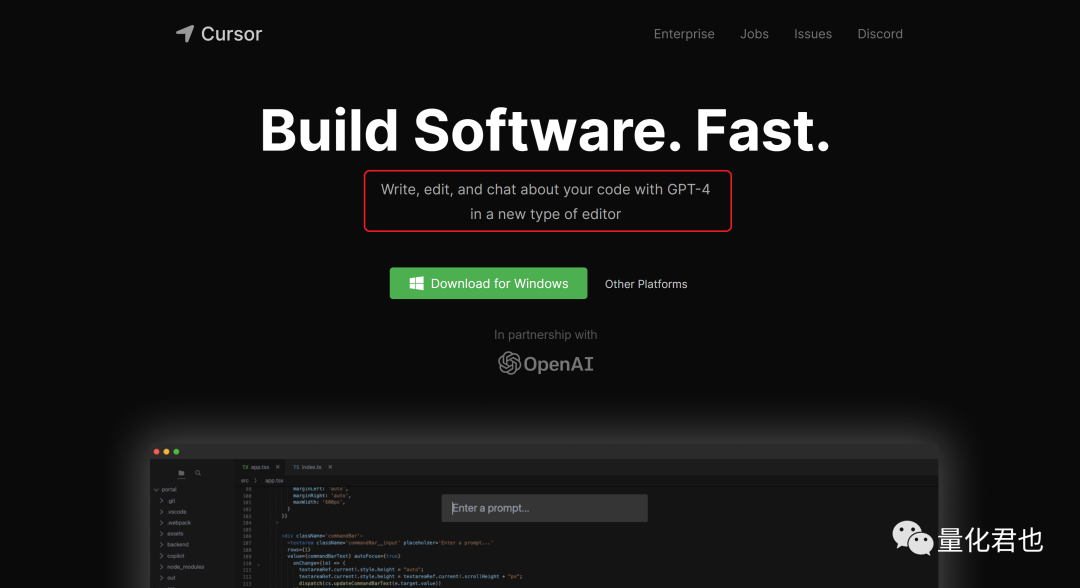Expand the out folder
This screenshot has height=588, width=1080.
tap(161, 578)
